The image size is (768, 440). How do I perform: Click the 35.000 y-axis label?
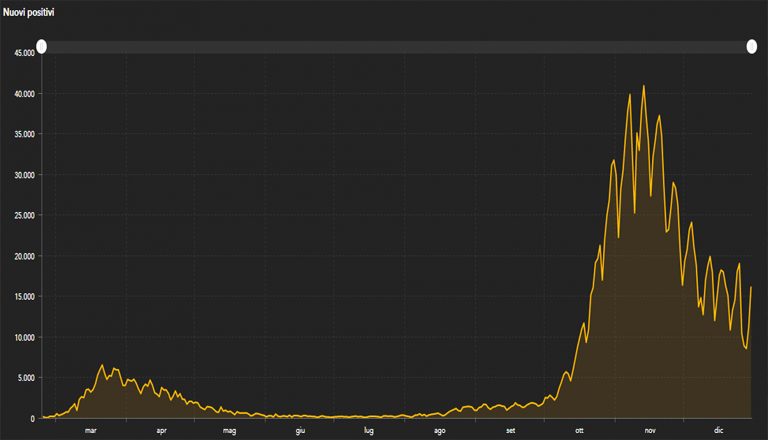(x=24, y=134)
